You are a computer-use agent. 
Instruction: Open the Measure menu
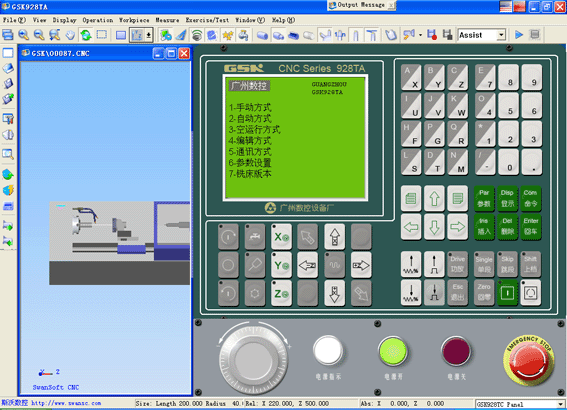(x=167, y=20)
